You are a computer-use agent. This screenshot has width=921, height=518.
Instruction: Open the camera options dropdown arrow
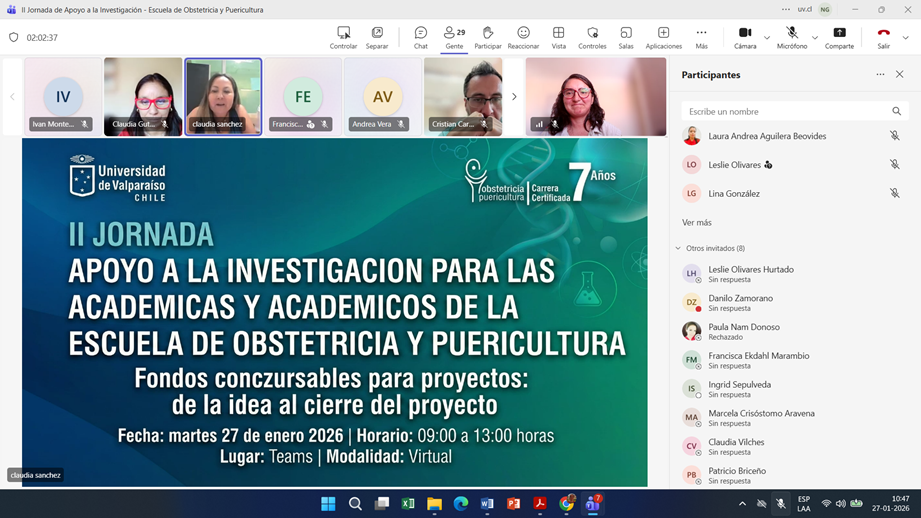tap(767, 38)
